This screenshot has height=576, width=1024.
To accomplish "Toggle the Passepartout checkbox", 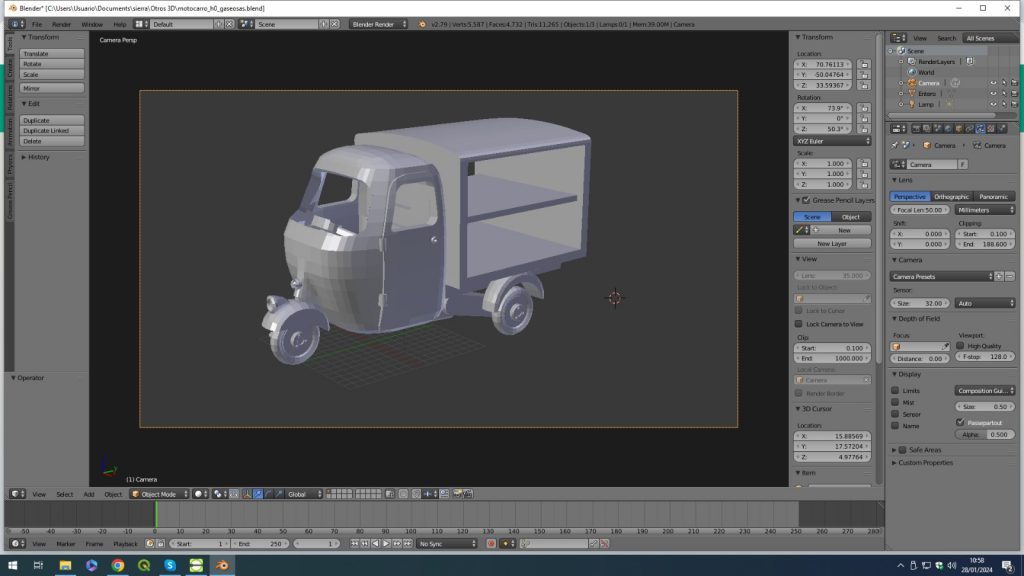I will [x=960, y=422].
